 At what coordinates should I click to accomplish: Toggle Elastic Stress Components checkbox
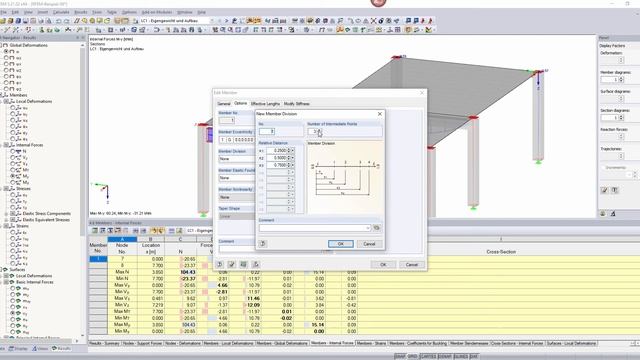click(x=13, y=213)
